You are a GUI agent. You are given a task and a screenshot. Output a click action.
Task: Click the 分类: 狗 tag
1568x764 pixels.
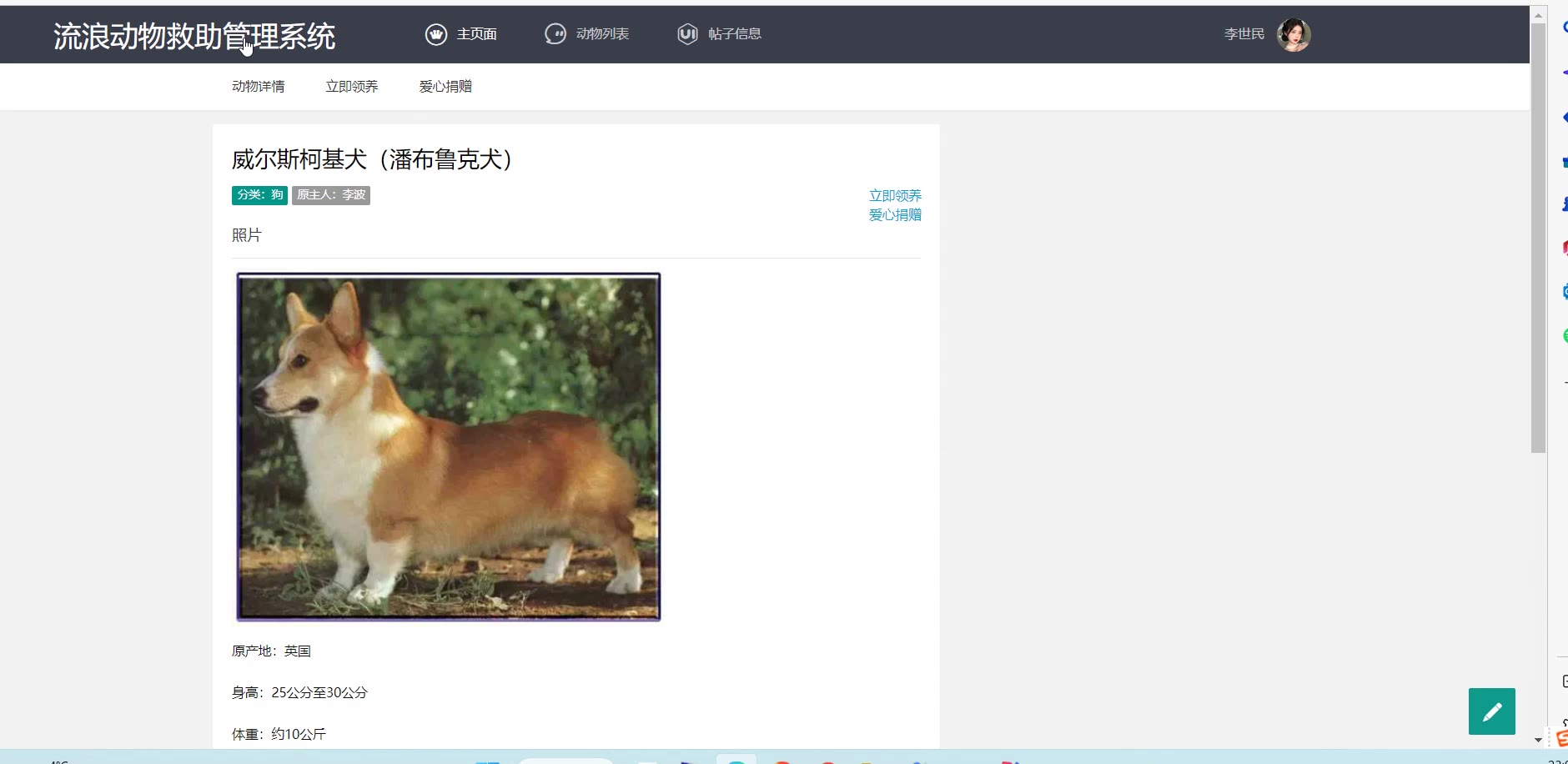(x=259, y=195)
